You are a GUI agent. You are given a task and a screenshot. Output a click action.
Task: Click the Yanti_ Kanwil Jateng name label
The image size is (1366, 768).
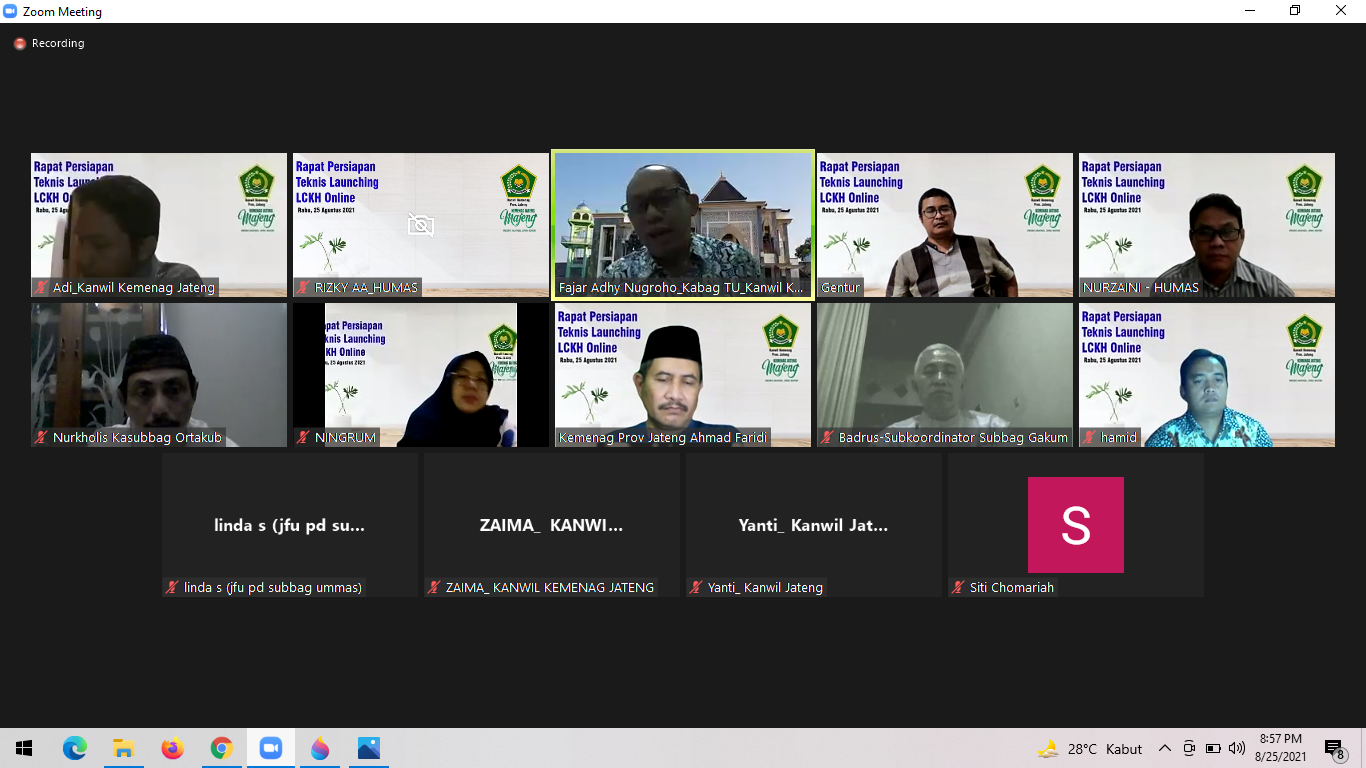[765, 588]
